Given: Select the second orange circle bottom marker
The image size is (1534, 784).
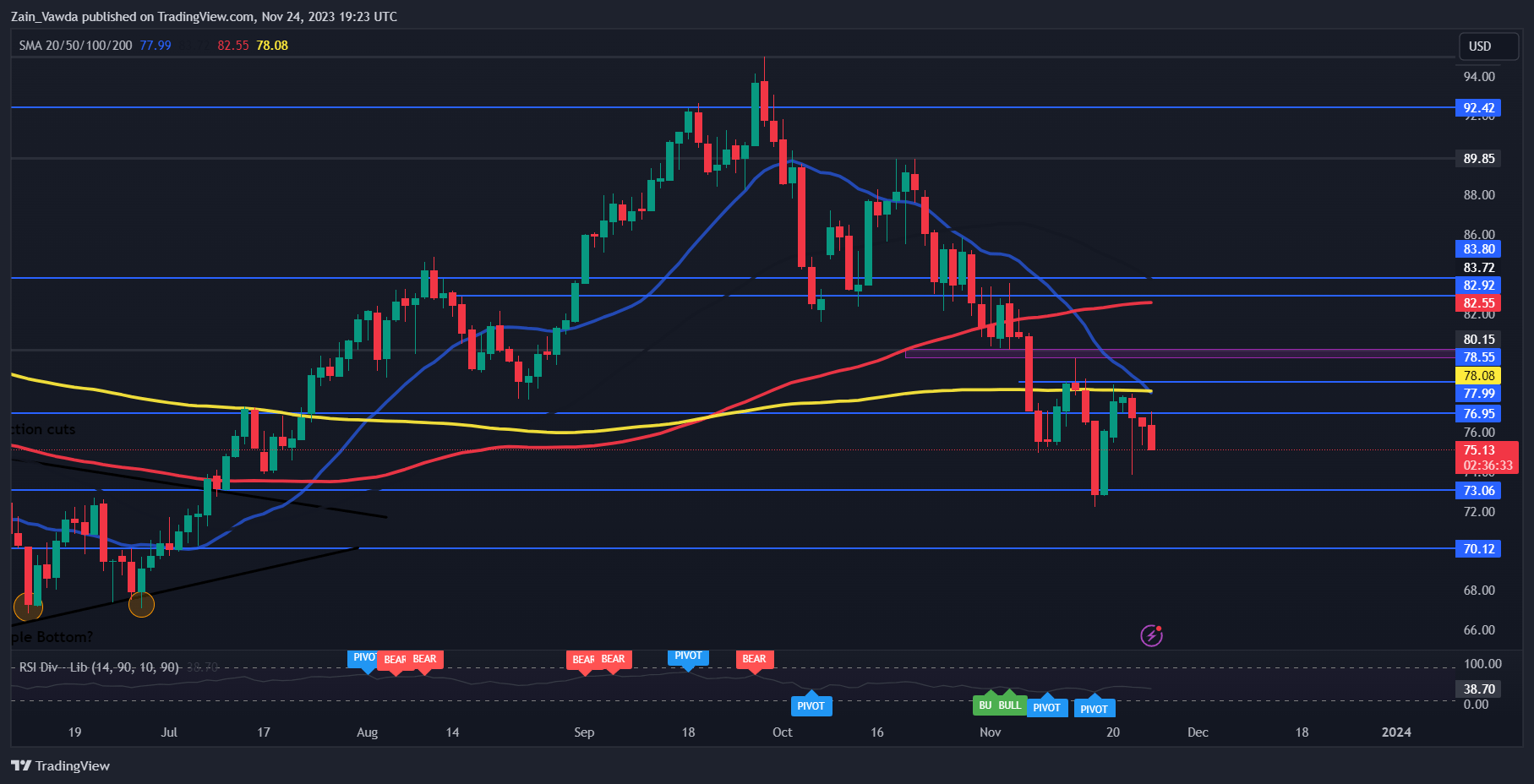Looking at the screenshot, I should (141, 604).
